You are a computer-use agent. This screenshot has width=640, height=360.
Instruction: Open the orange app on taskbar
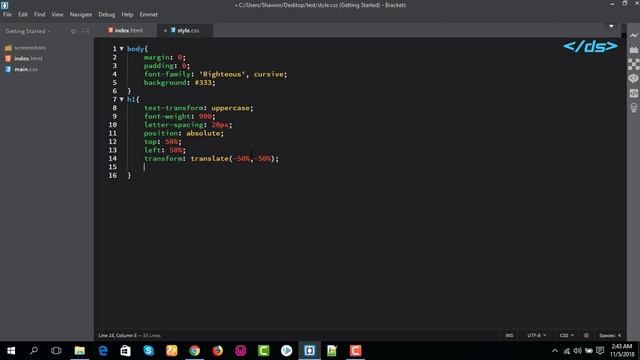click(171, 351)
